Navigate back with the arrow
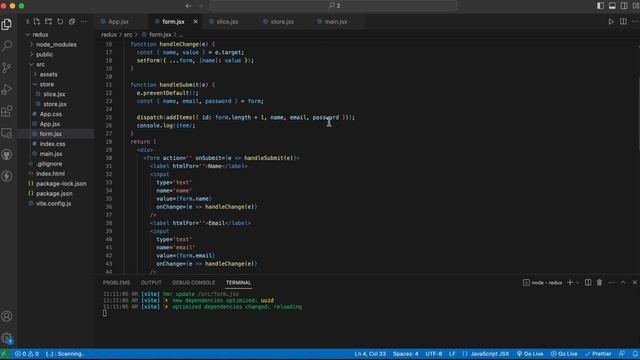This screenshot has width=640, height=360. tap(188, 6)
